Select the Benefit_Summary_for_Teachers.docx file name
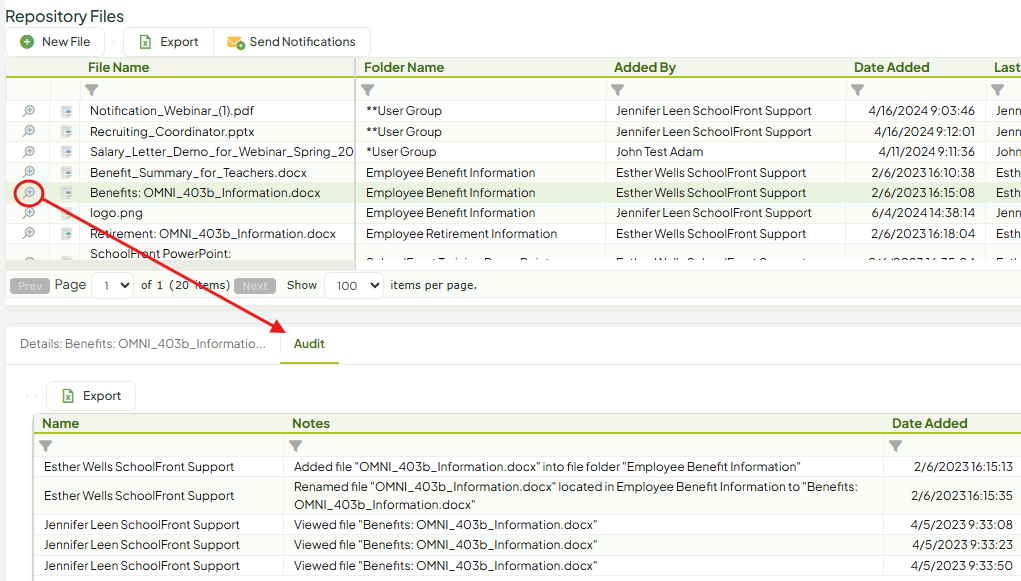This screenshot has width=1021, height=581. (198, 173)
